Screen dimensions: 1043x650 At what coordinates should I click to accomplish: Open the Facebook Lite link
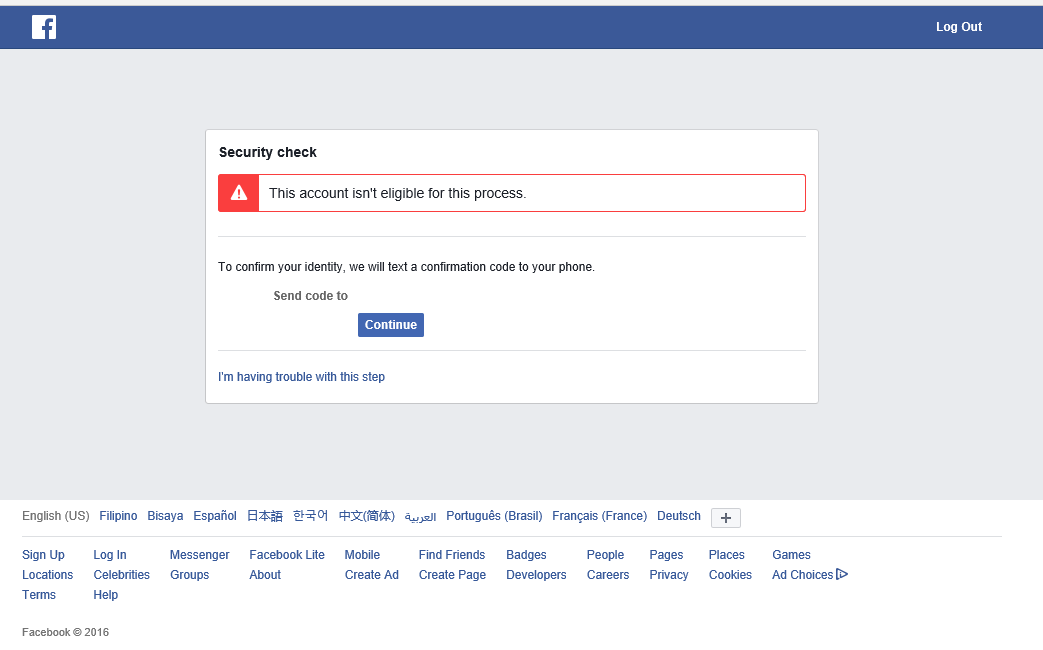(x=287, y=555)
